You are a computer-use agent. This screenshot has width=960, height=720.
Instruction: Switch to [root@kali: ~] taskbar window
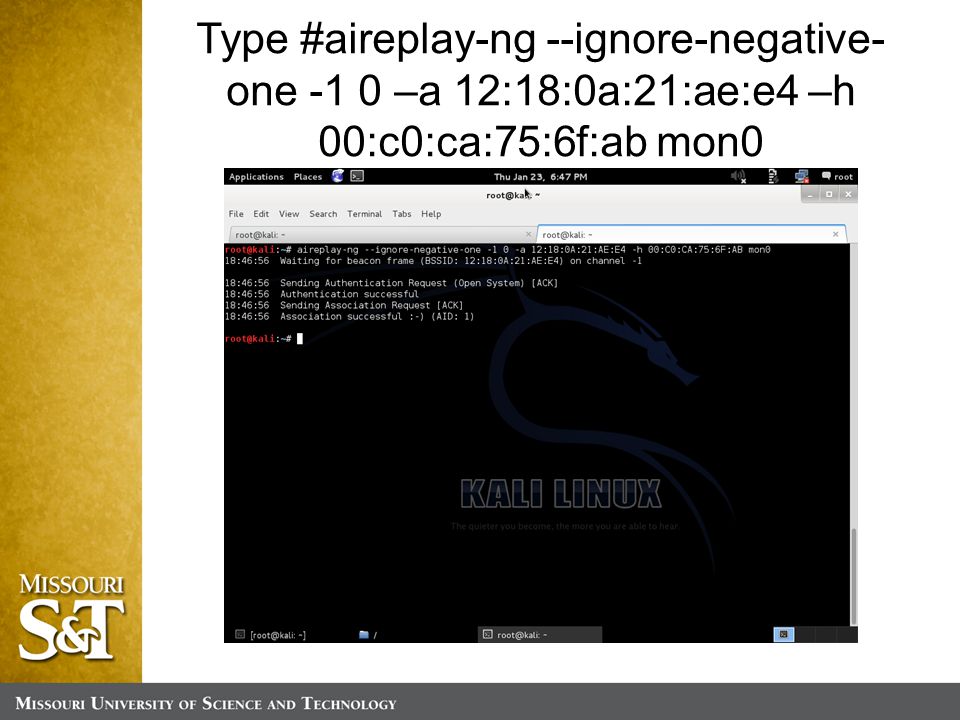(x=271, y=635)
